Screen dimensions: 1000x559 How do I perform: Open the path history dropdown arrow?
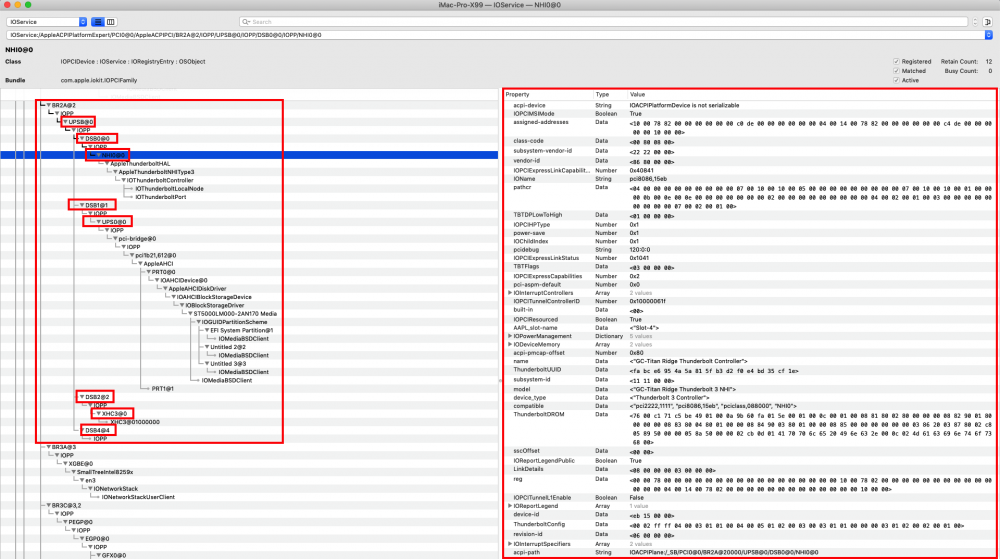point(989,35)
